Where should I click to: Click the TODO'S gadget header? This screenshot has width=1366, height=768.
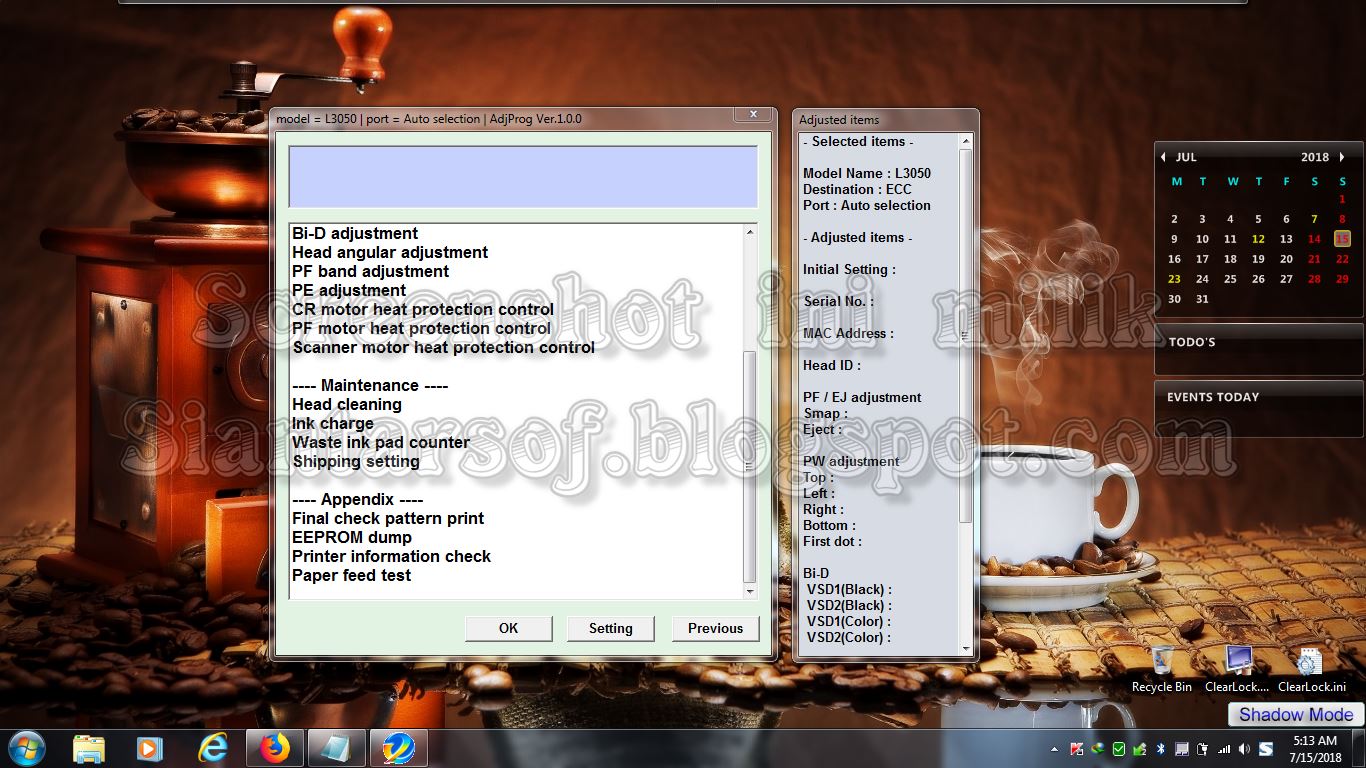1192,342
